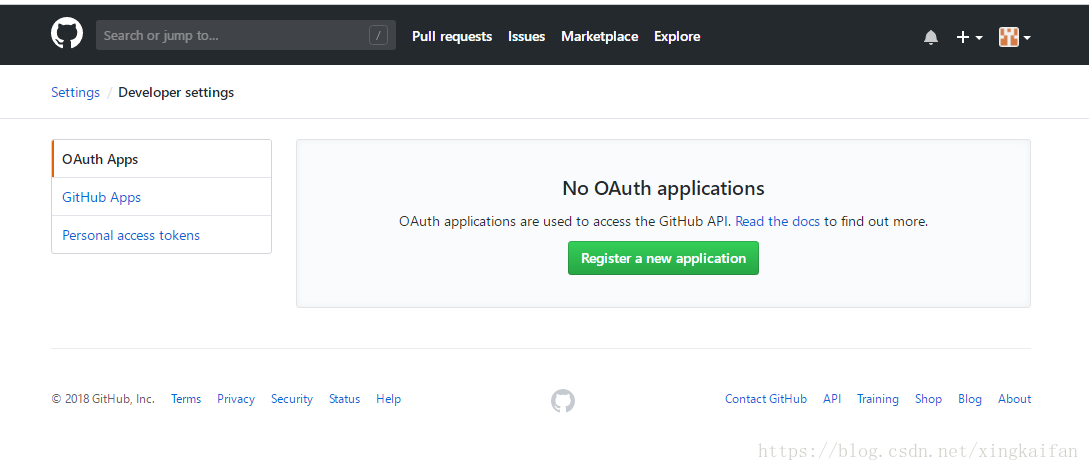Open the notifications bell

pyautogui.click(x=931, y=37)
